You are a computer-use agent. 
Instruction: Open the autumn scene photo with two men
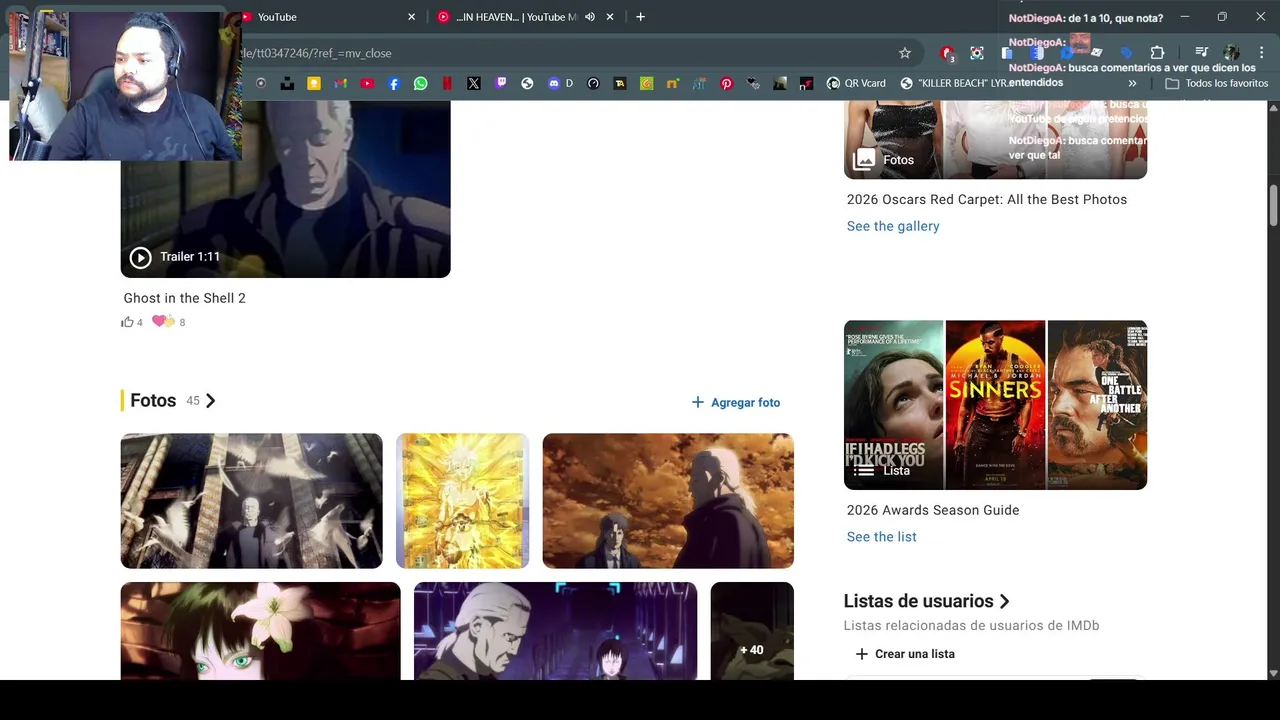668,501
